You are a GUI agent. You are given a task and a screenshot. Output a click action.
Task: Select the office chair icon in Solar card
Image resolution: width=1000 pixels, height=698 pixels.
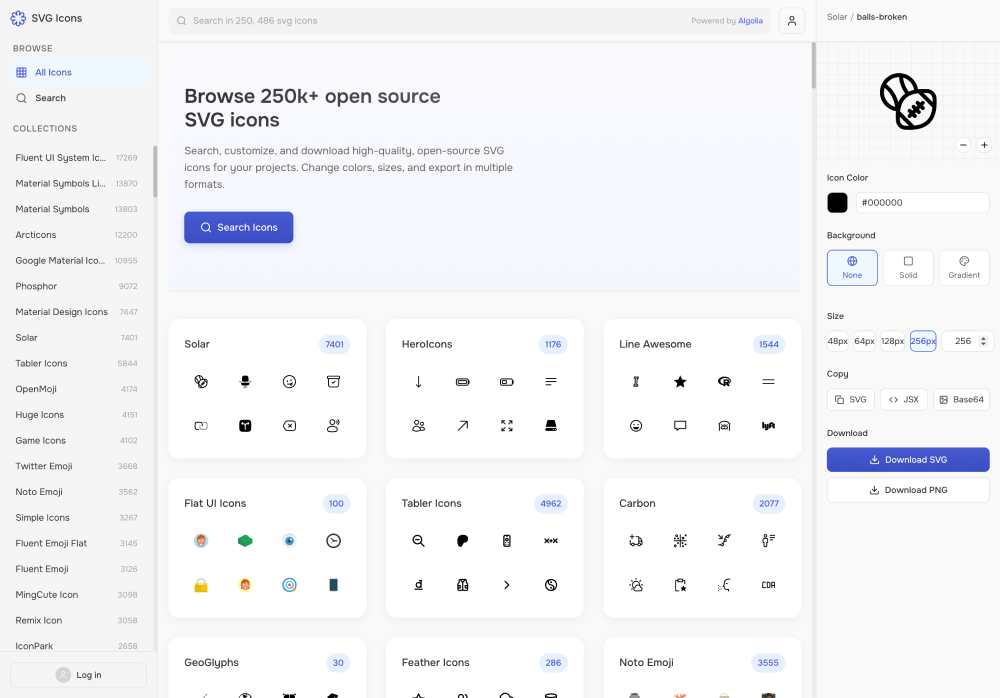point(245,382)
